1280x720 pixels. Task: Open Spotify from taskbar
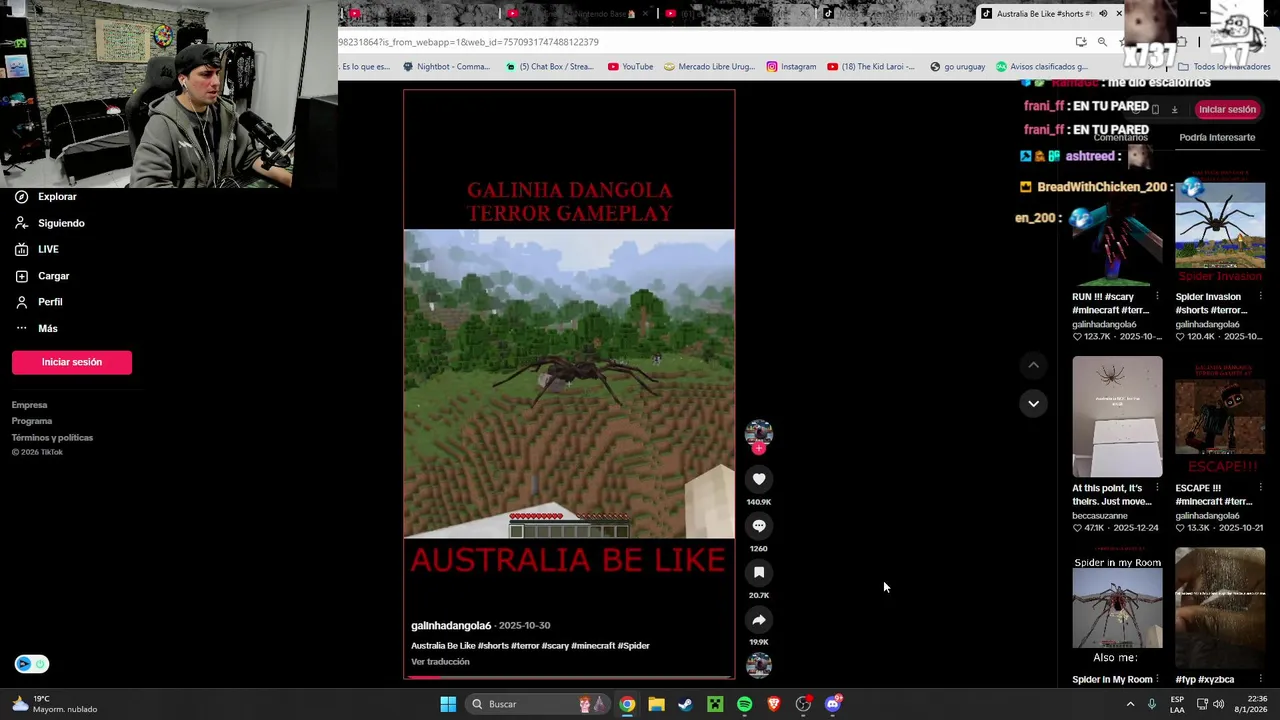point(744,704)
